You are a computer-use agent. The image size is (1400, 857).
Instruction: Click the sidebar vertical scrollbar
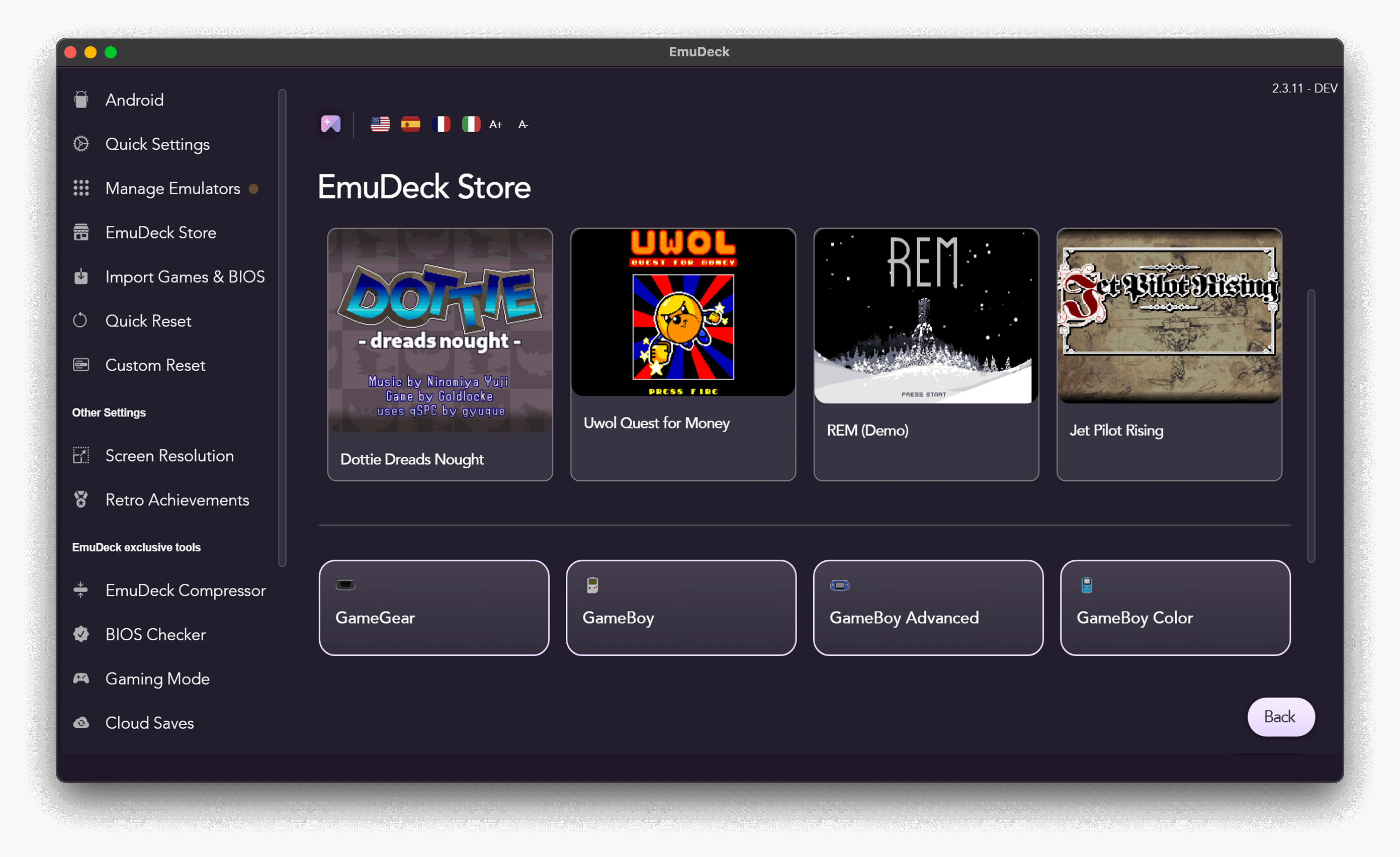[x=283, y=328]
